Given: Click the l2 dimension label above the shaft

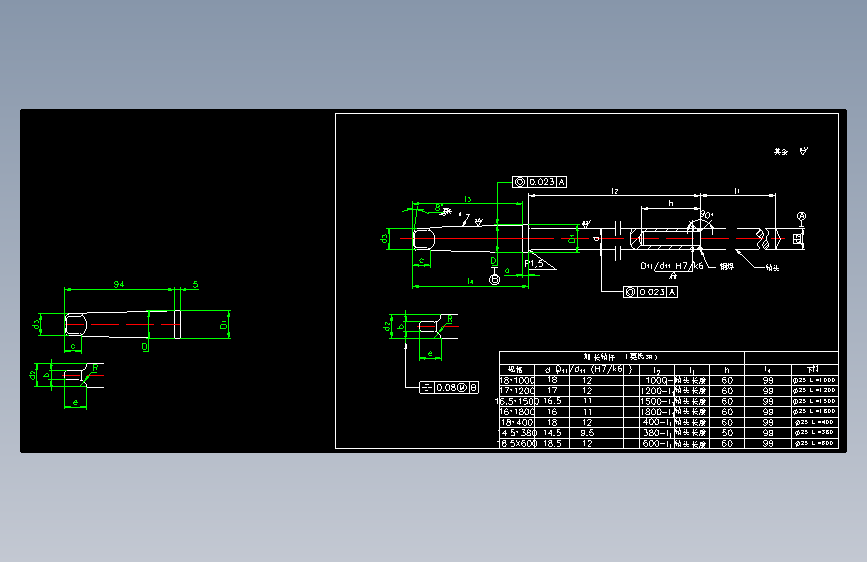Looking at the screenshot, I should coord(614,191).
